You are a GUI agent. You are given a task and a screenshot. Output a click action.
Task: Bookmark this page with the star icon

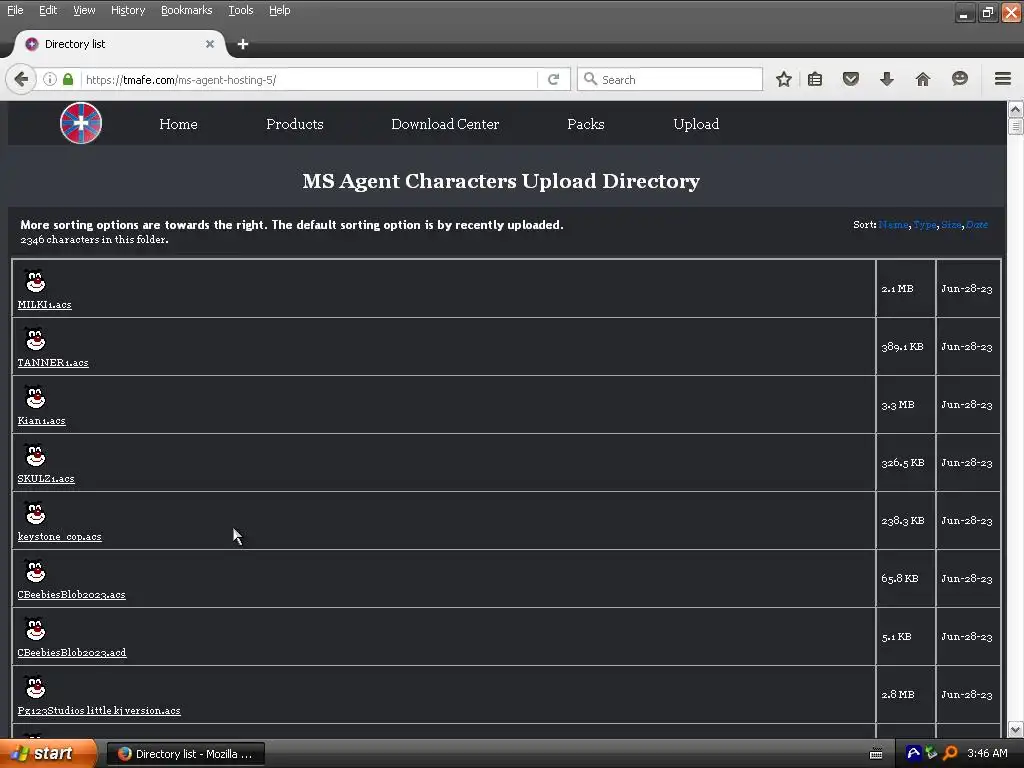[784, 80]
